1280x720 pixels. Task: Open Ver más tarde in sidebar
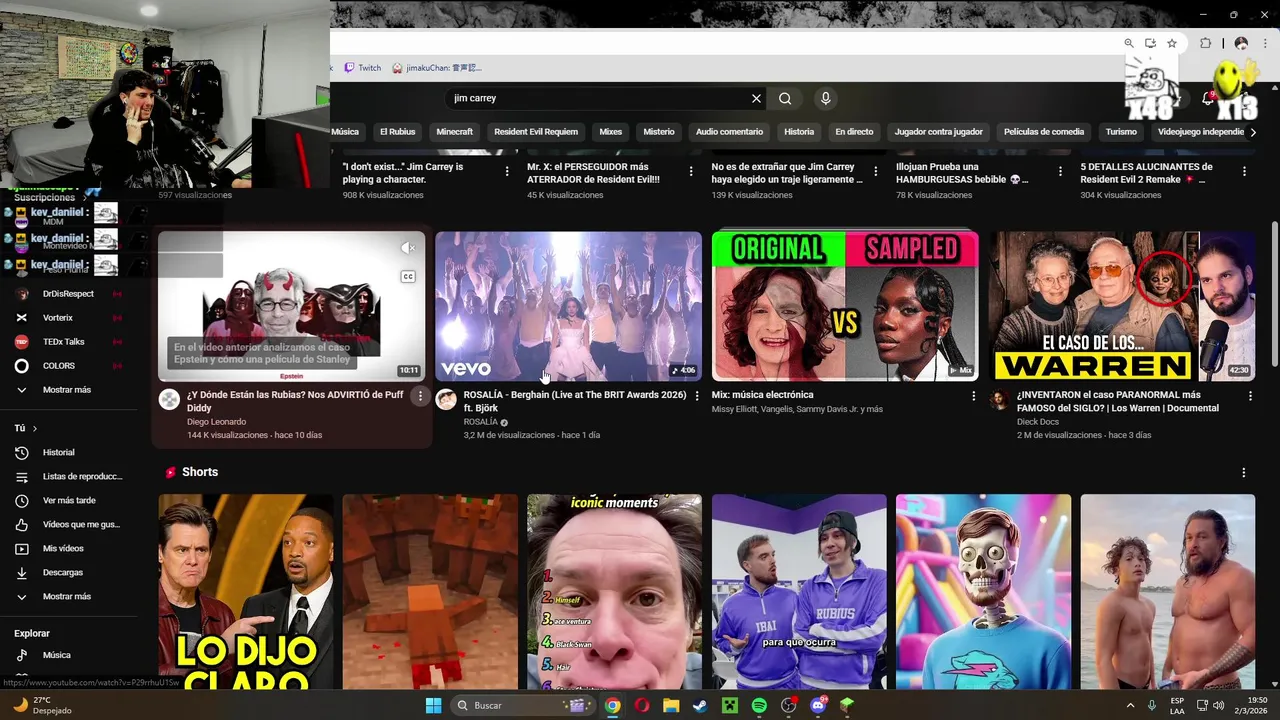[68, 501]
